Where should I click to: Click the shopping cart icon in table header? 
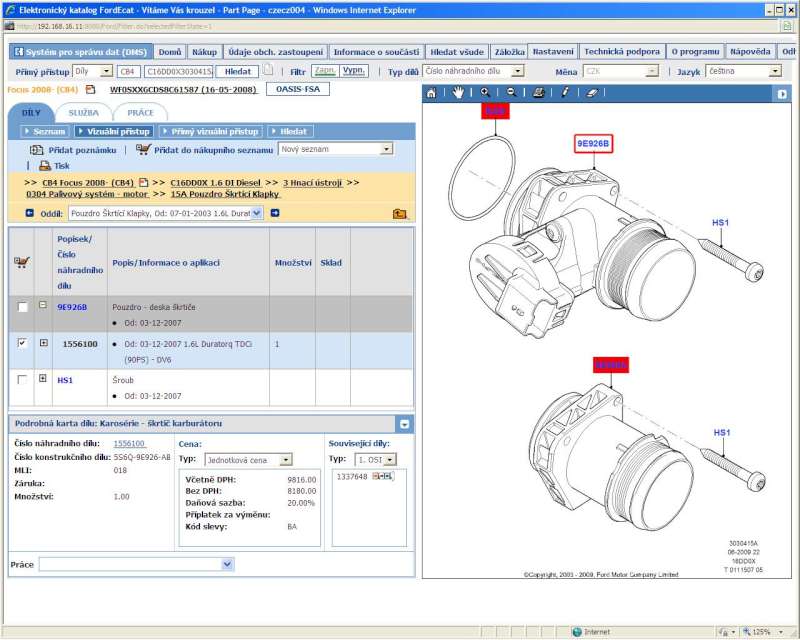tap(21, 263)
